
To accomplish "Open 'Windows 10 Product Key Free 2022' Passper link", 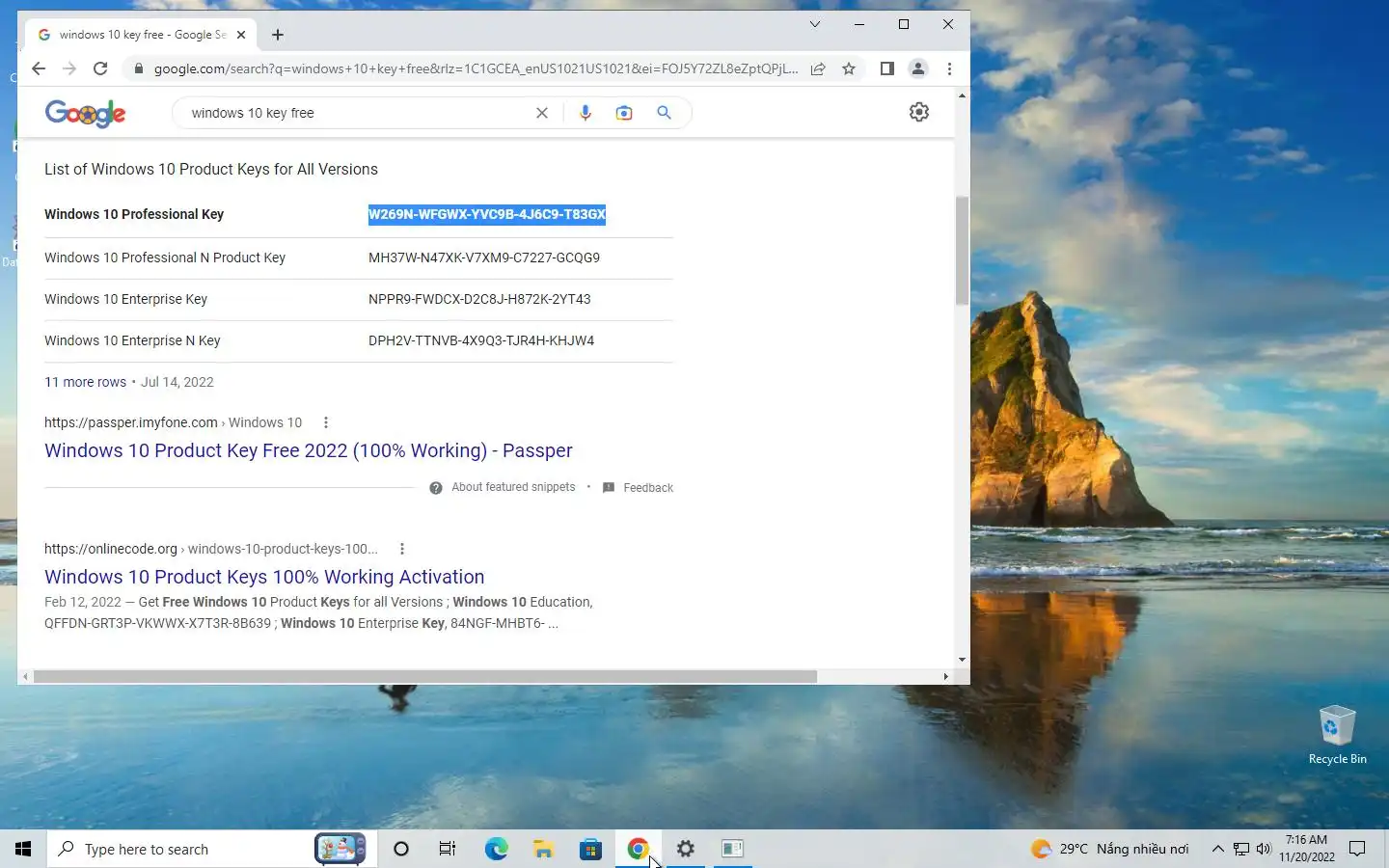I will [309, 450].
